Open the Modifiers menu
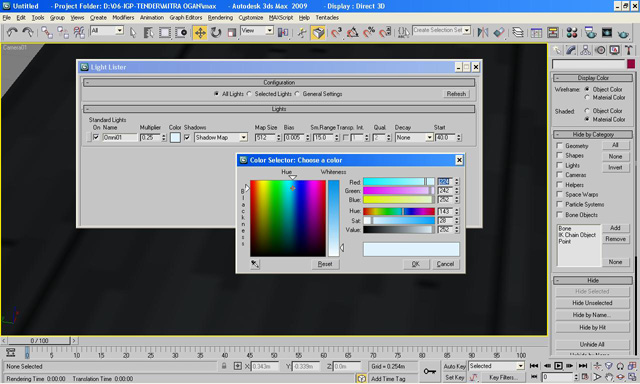Screen dimensions: 640x384 tap(123, 18)
